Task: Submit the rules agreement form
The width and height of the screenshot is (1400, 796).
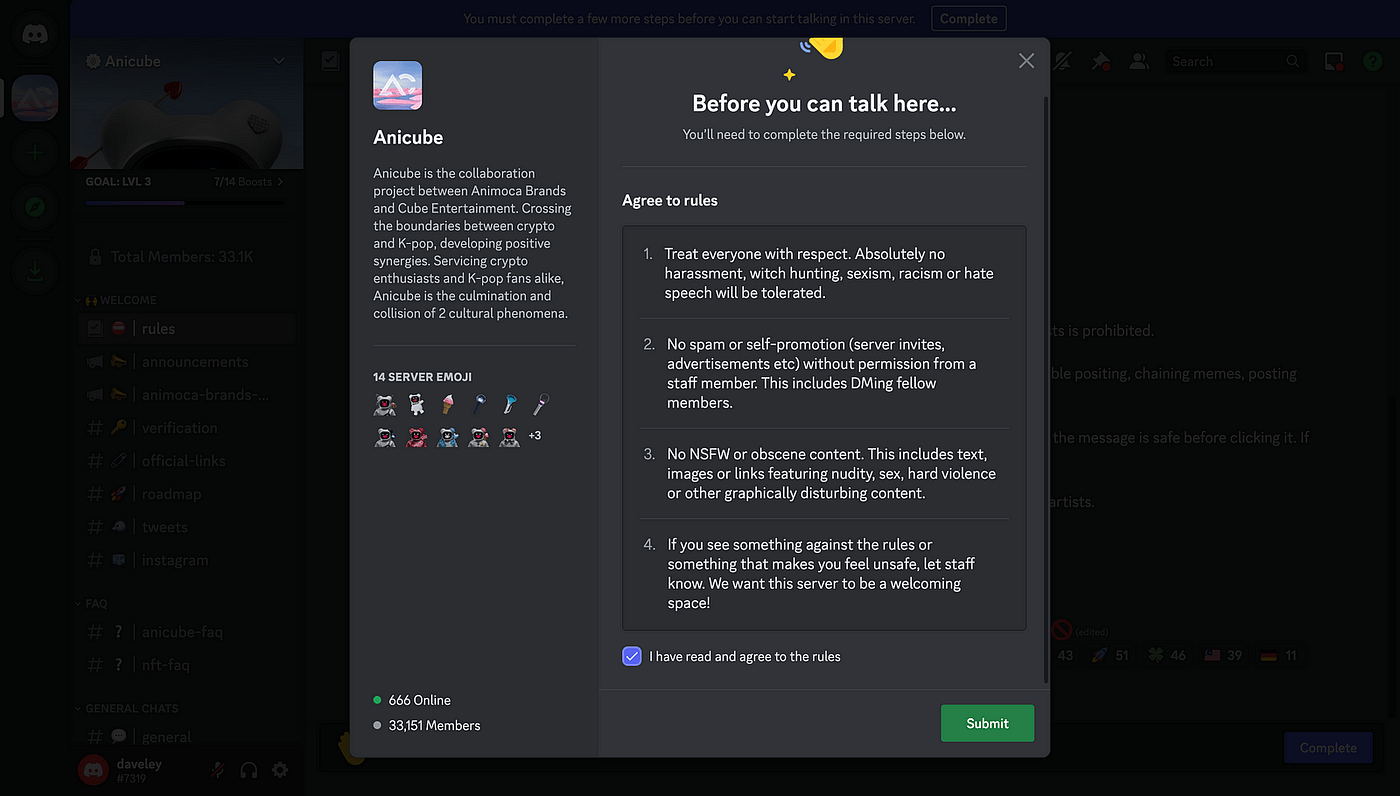Action: click(x=987, y=723)
